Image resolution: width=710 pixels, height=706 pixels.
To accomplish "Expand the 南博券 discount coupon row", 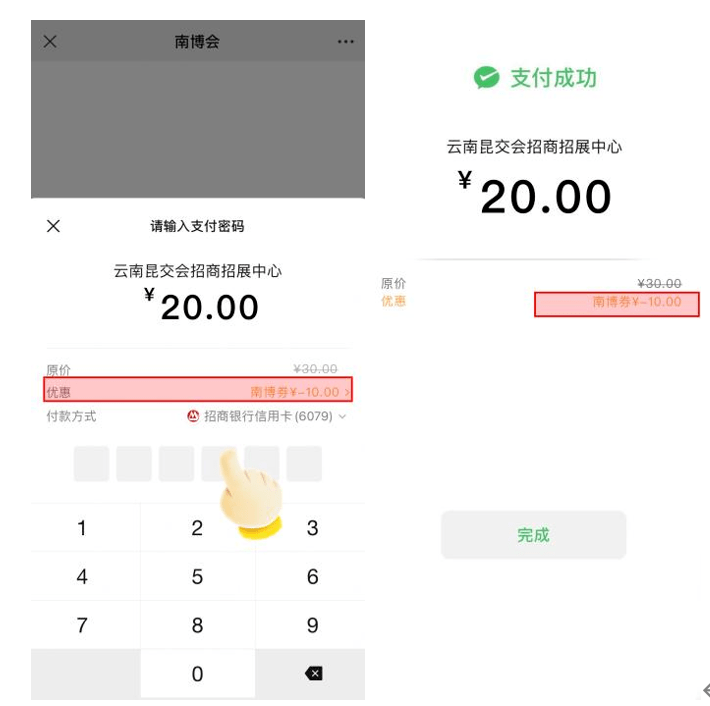I will (299, 392).
